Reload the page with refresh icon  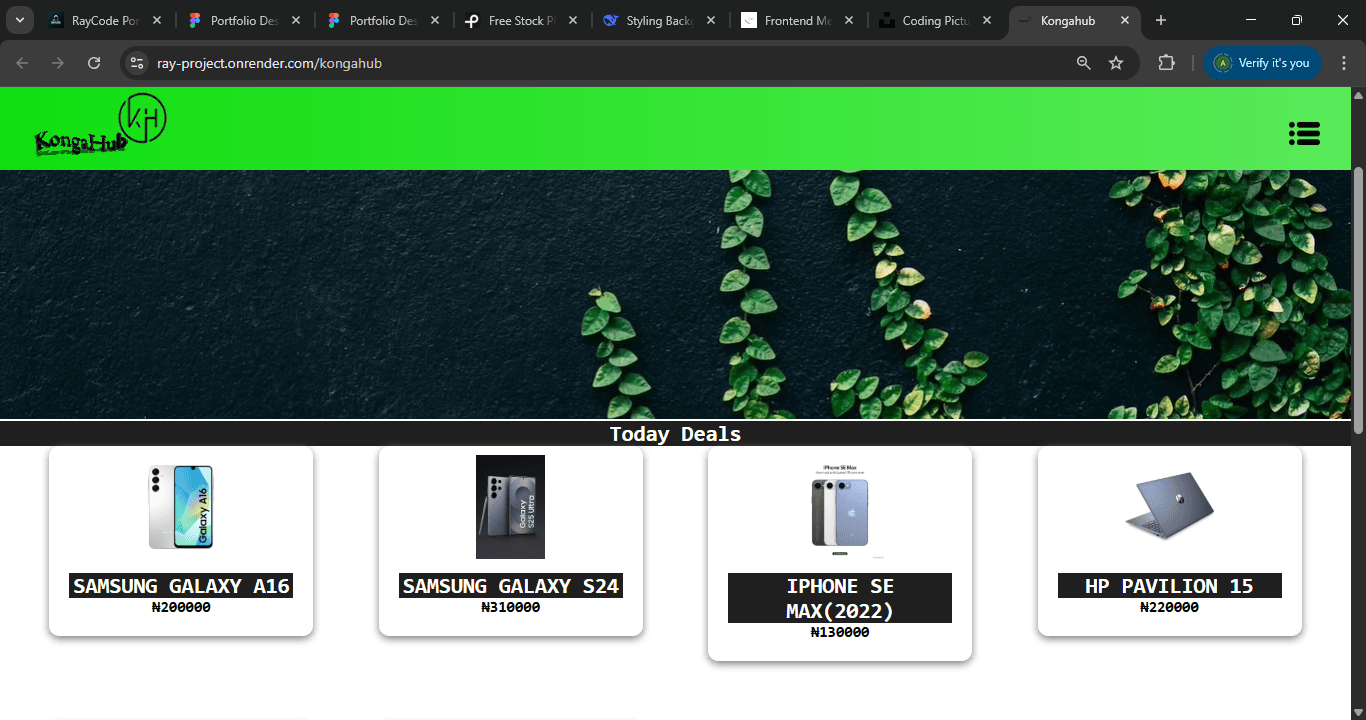(x=94, y=63)
